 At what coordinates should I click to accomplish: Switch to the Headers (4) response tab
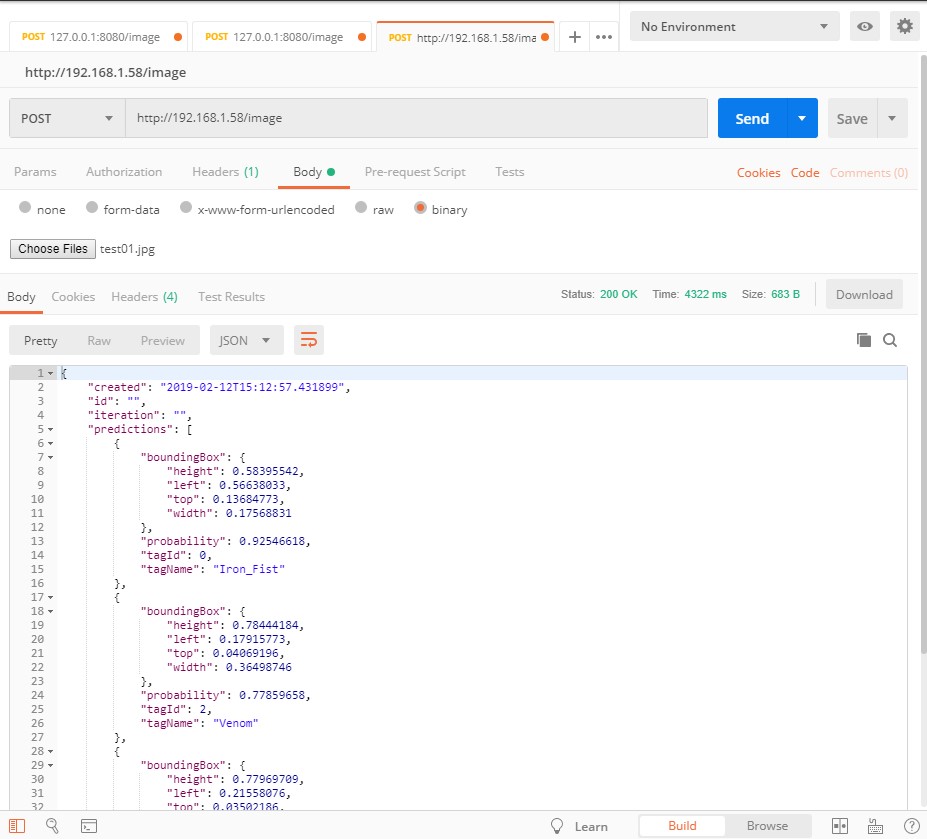point(144,296)
